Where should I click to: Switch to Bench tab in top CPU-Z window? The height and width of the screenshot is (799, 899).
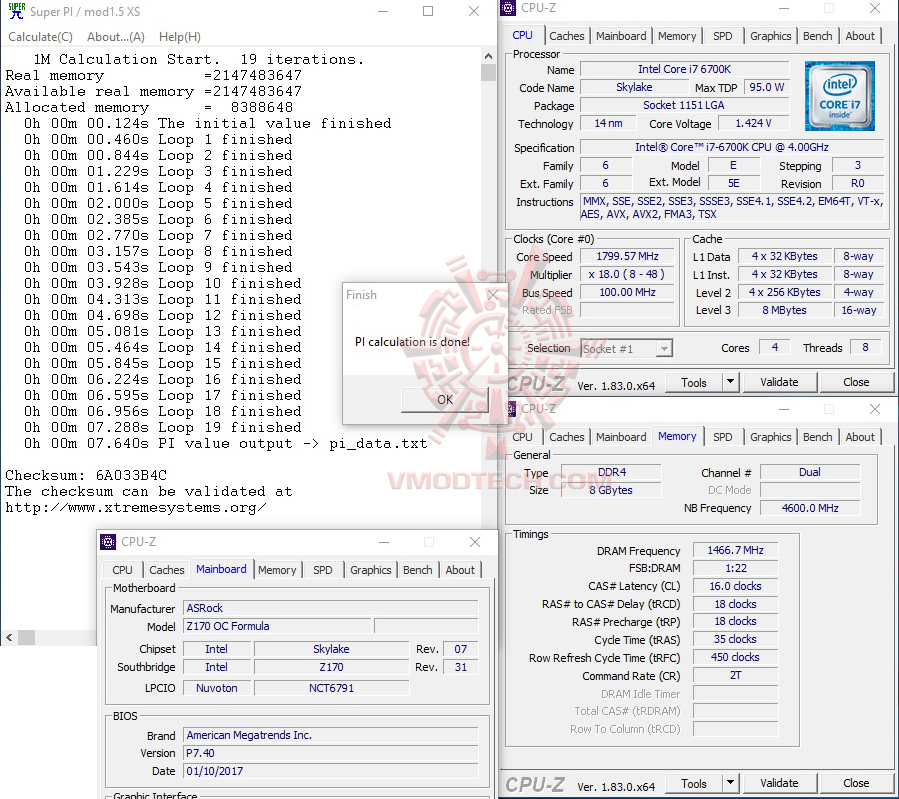pos(817,36)
